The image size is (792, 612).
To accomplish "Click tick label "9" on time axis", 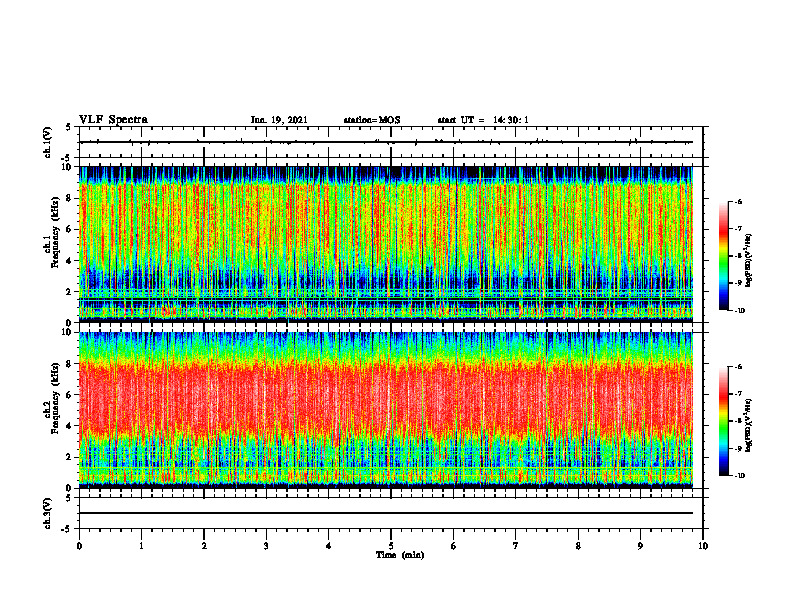I will click(640, 546).
